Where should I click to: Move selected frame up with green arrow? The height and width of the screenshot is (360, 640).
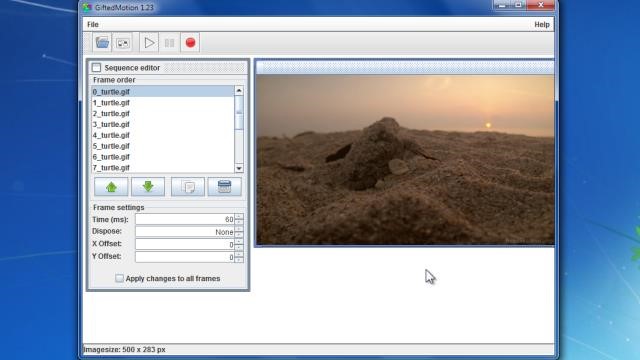click(x=111, y=187)
